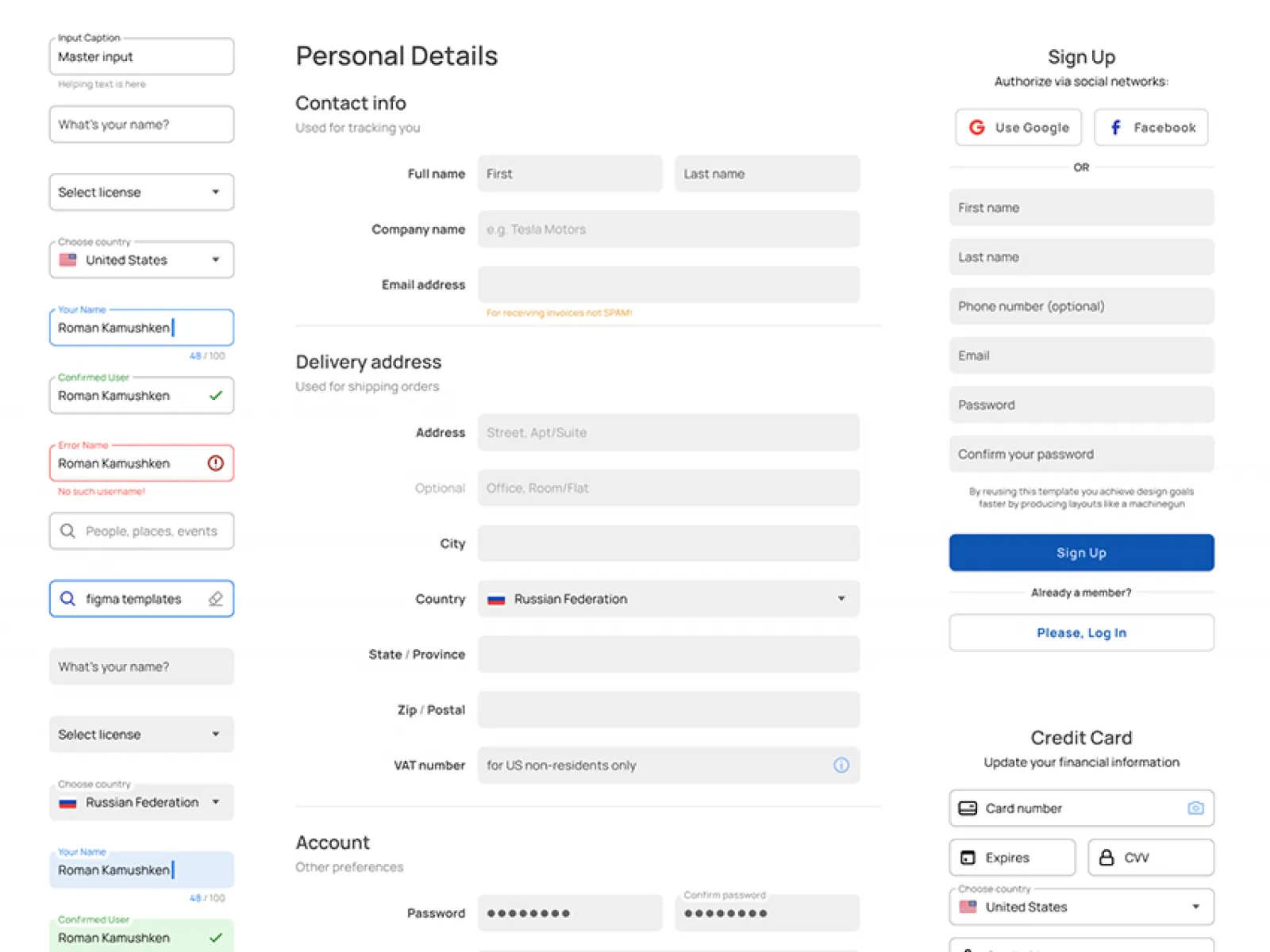Click the Email address input field

[x=668, y=284]
